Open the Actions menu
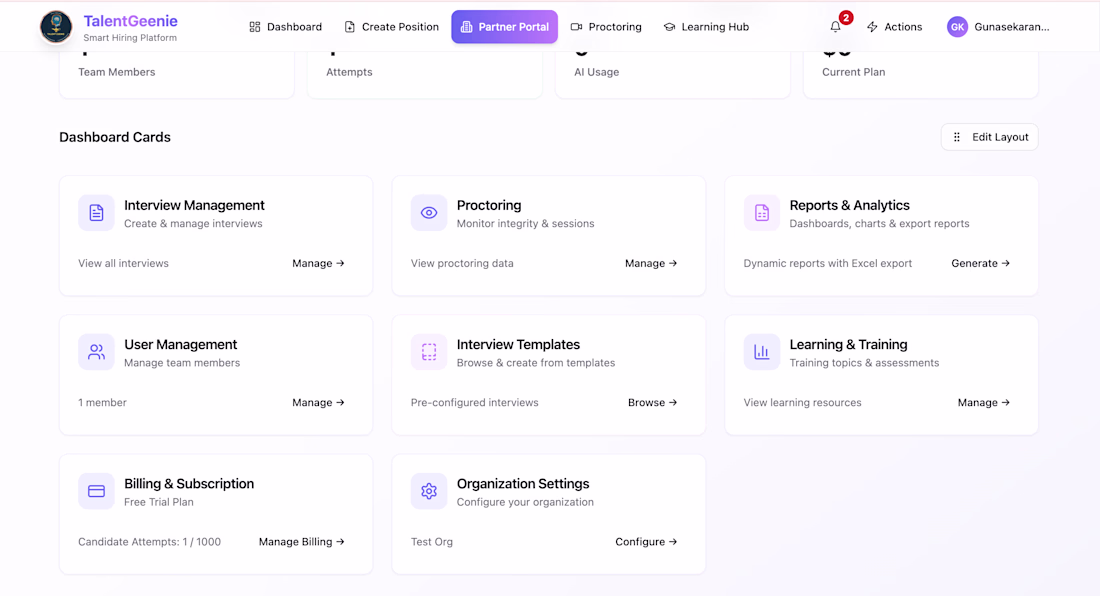 click(894, 27)
